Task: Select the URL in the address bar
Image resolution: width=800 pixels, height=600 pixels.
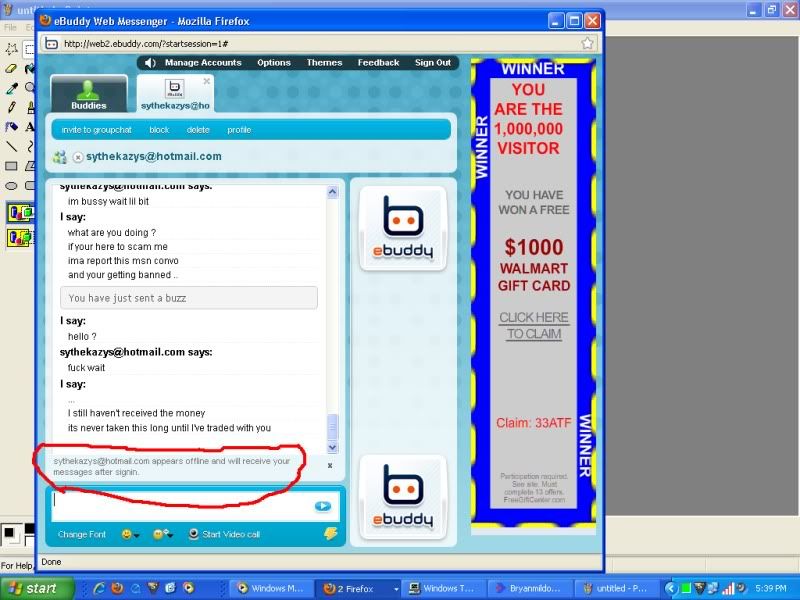Action: point(146,44)
